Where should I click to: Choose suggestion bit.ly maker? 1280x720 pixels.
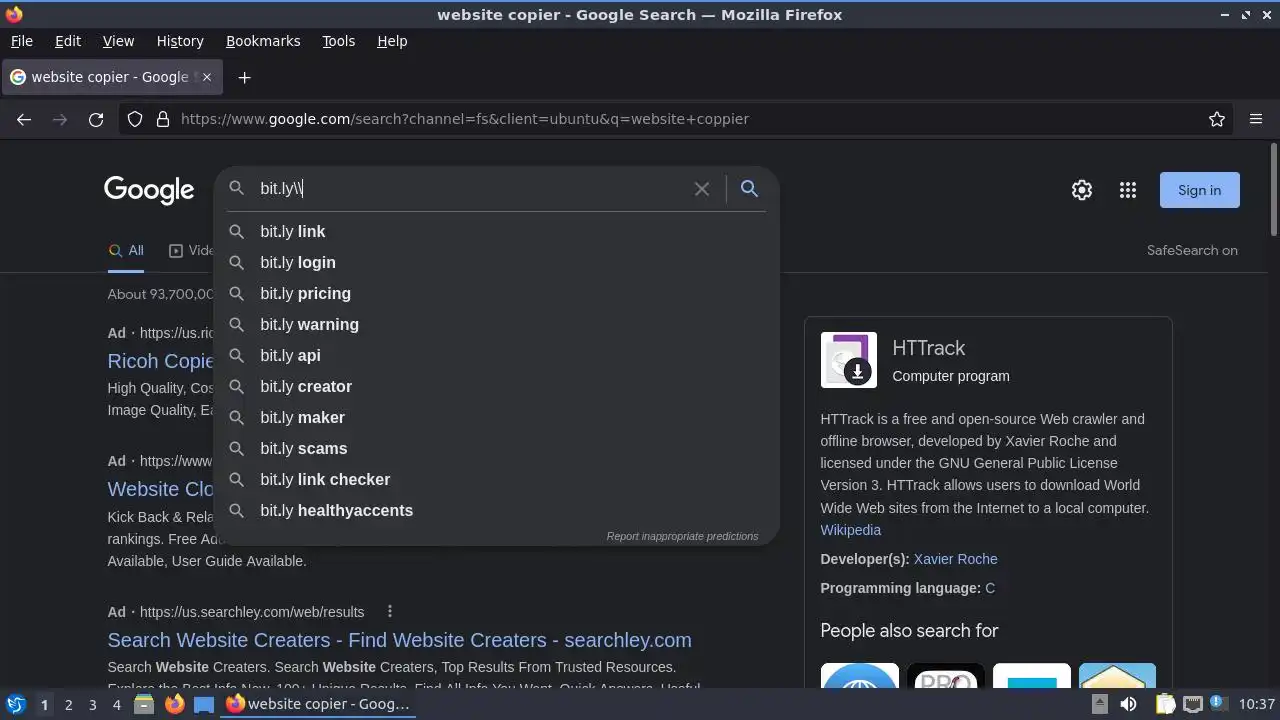tap(496, 417)
